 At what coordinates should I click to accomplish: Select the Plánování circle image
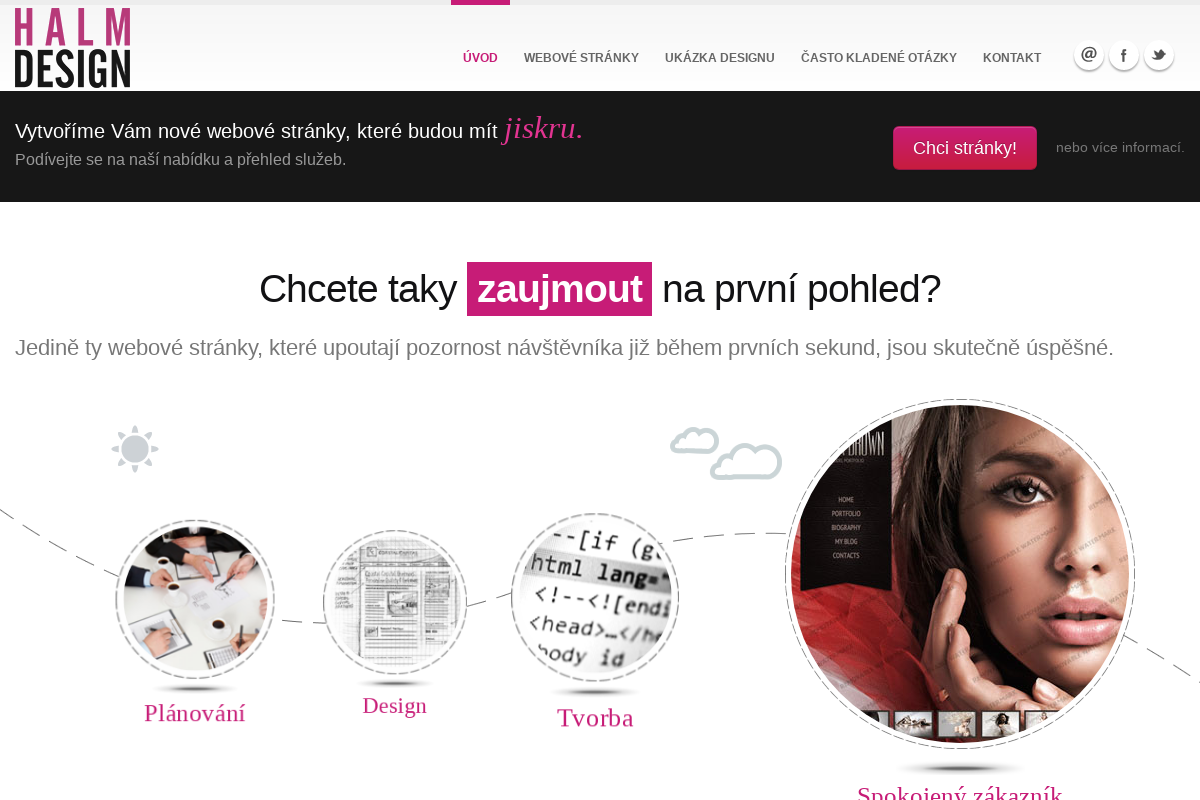click(x=195, y=599)
